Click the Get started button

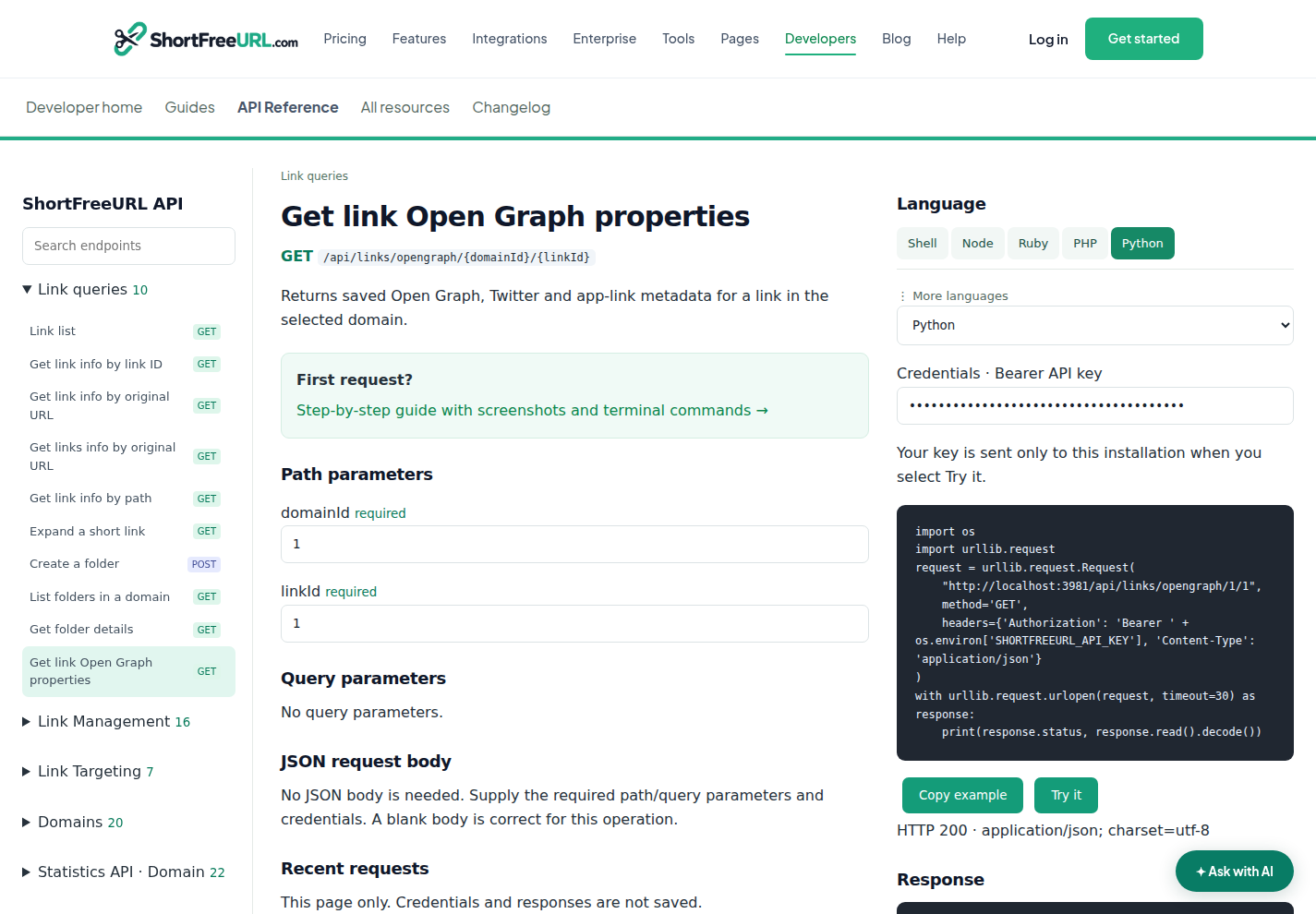[x=1144, y=39]
